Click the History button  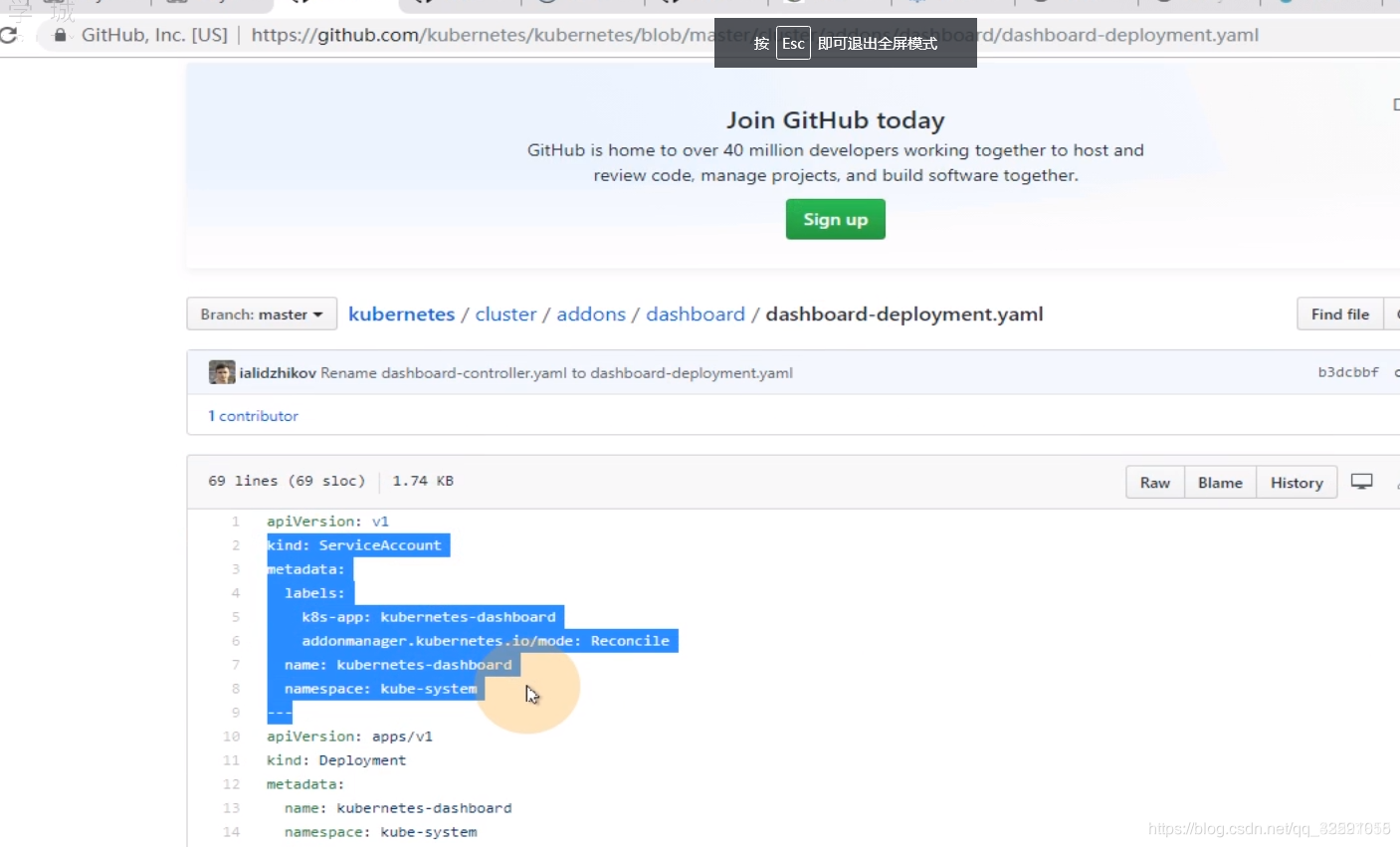click(x=1297, y=483)
